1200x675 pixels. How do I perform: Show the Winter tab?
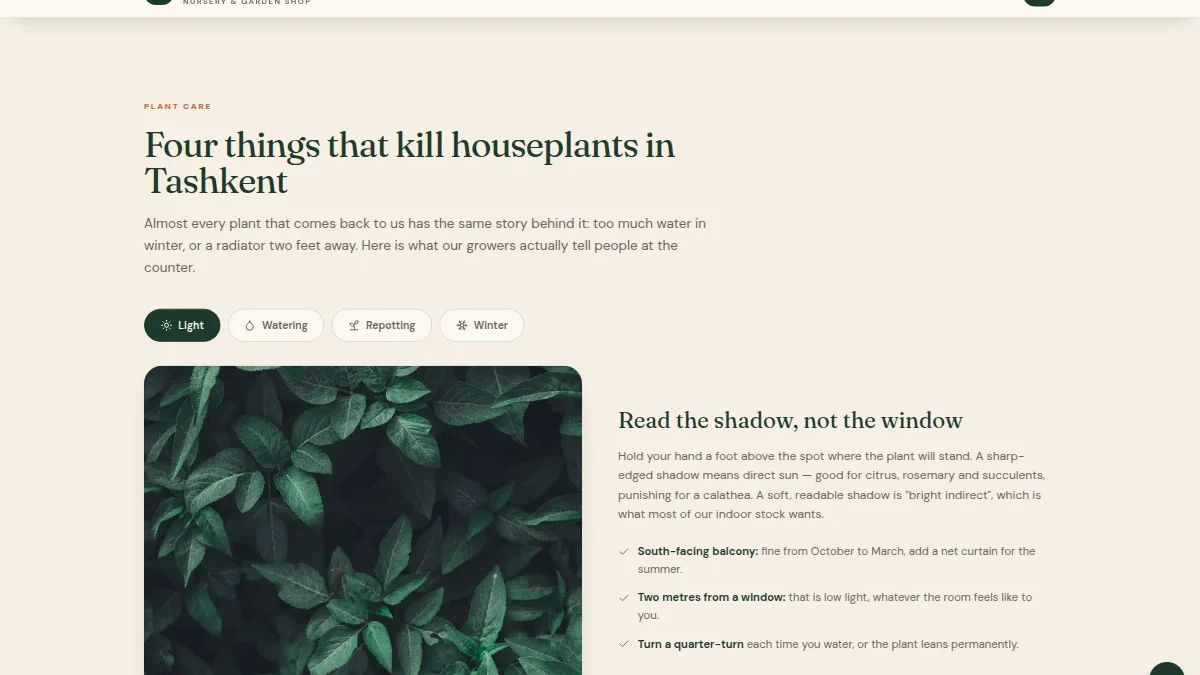pos(482,325)
